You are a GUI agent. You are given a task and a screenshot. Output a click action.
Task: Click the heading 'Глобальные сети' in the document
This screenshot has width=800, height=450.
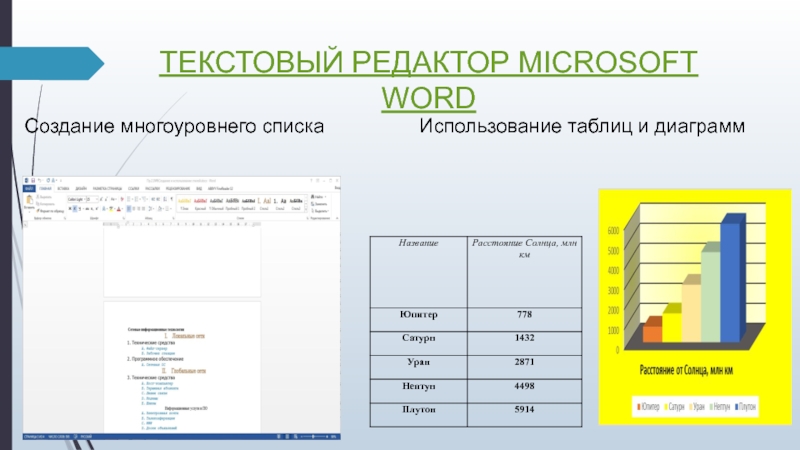click(188, 371)
